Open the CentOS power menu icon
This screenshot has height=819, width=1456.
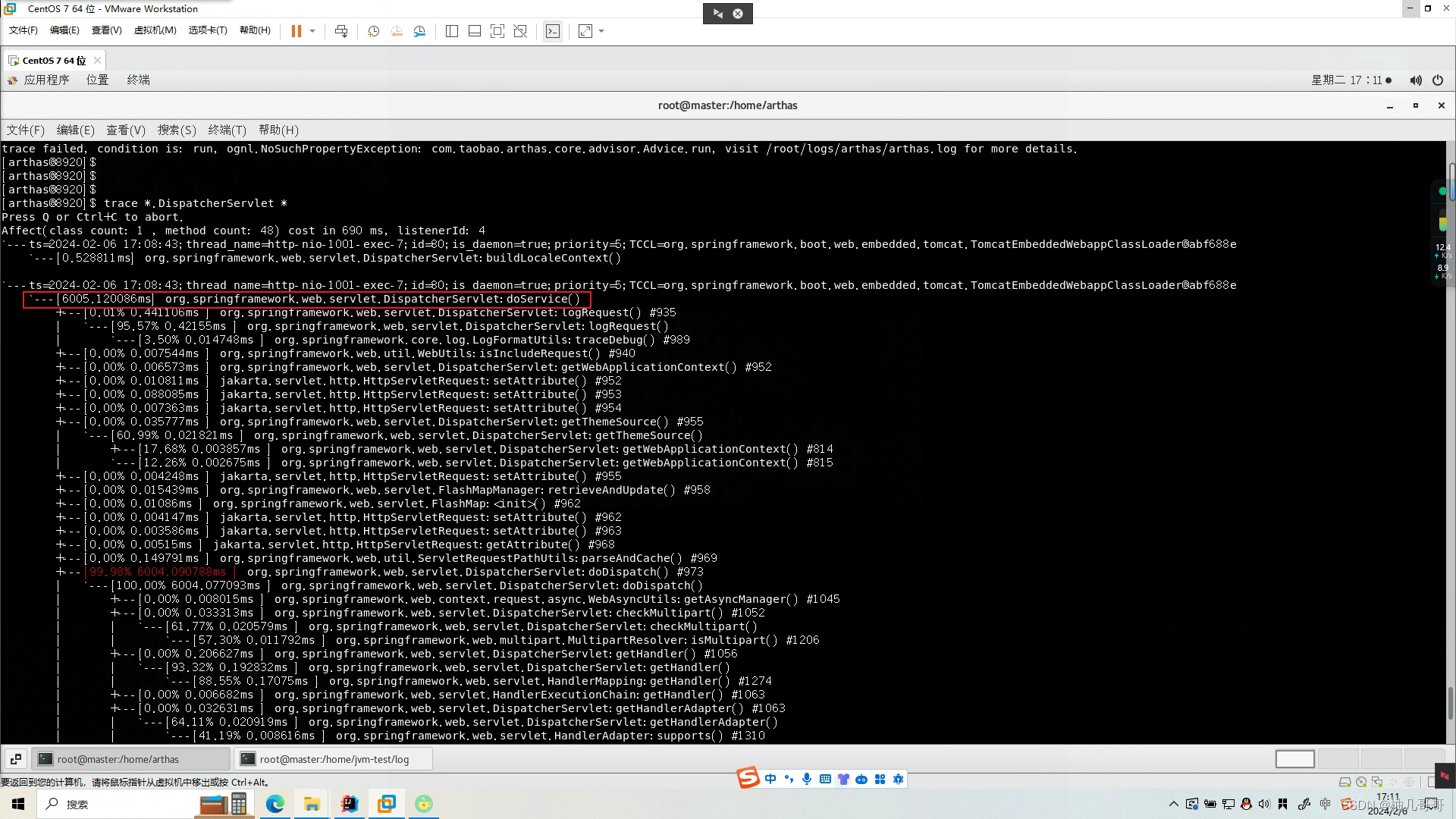click(1438, 80)
